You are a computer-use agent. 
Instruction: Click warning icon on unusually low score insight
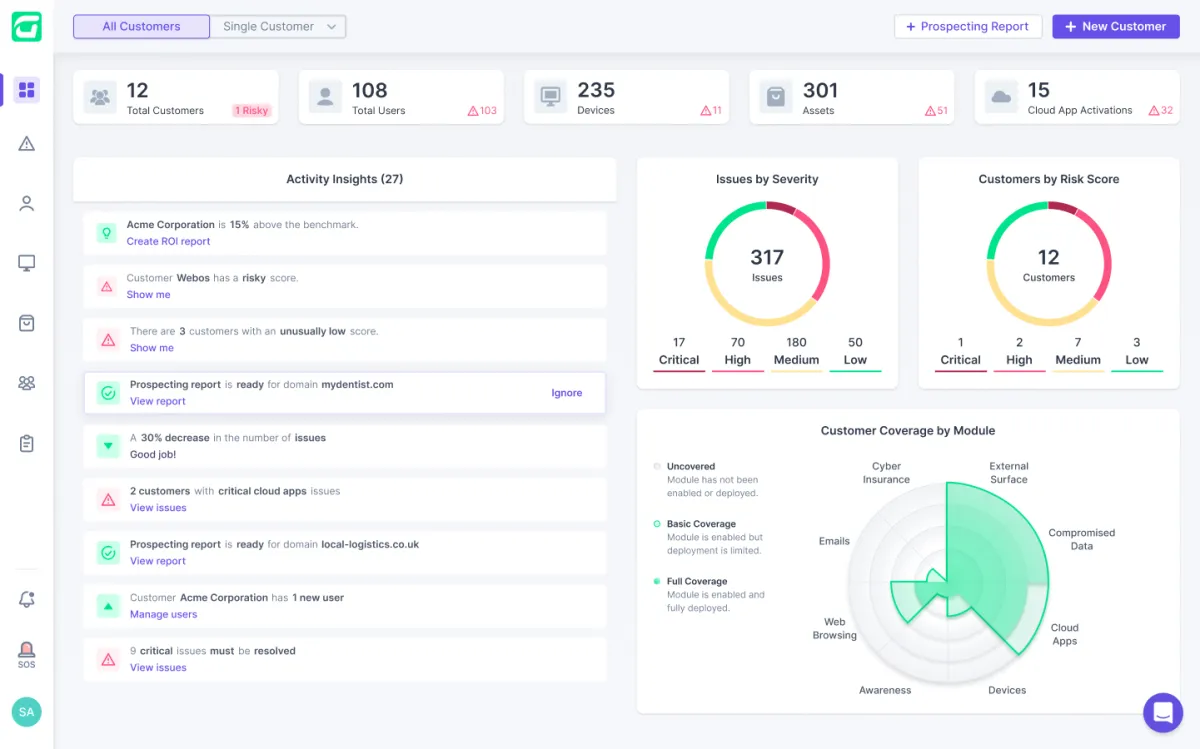(x=108, y=339)
